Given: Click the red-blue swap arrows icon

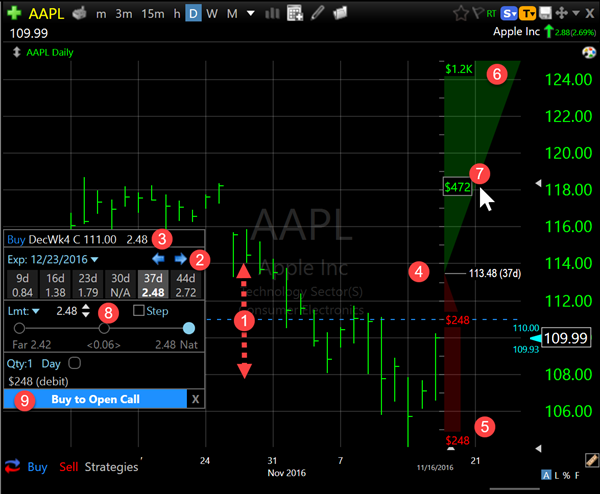Looking at the screenshot, I should [12, 466].
